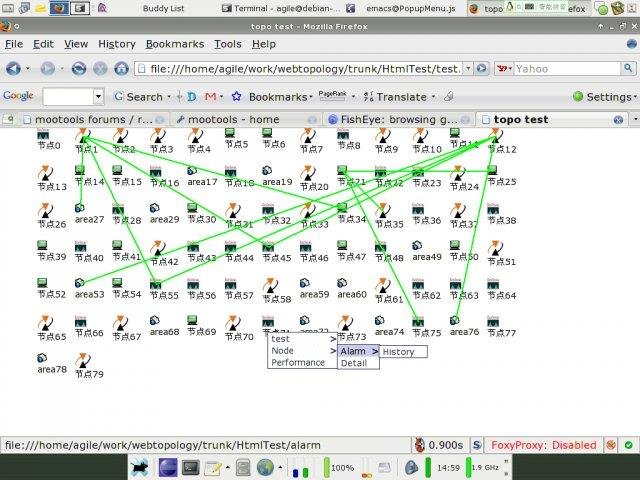
Task: Click the Settings button in Google toolbar
Action: point(602,97)
